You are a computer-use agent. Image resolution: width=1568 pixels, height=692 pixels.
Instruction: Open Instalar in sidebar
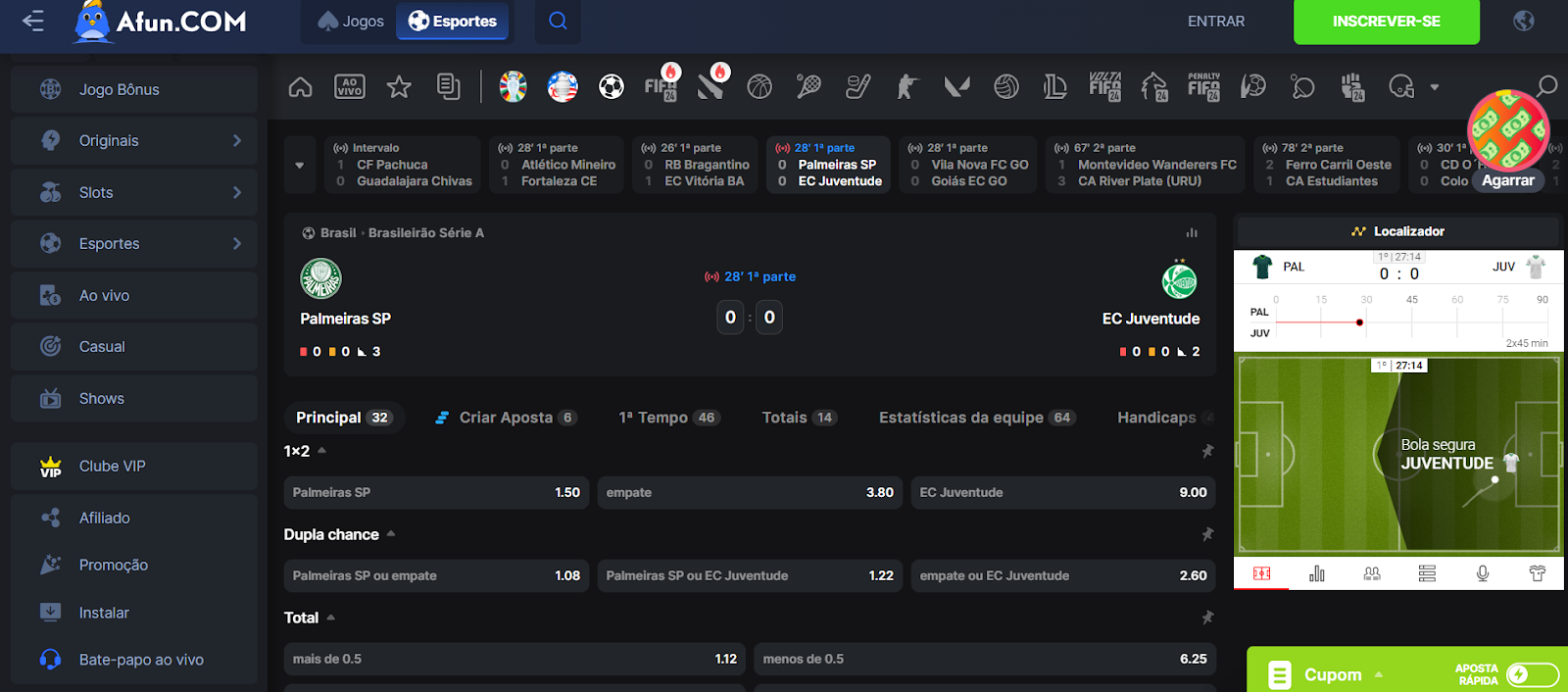point(134,613)
